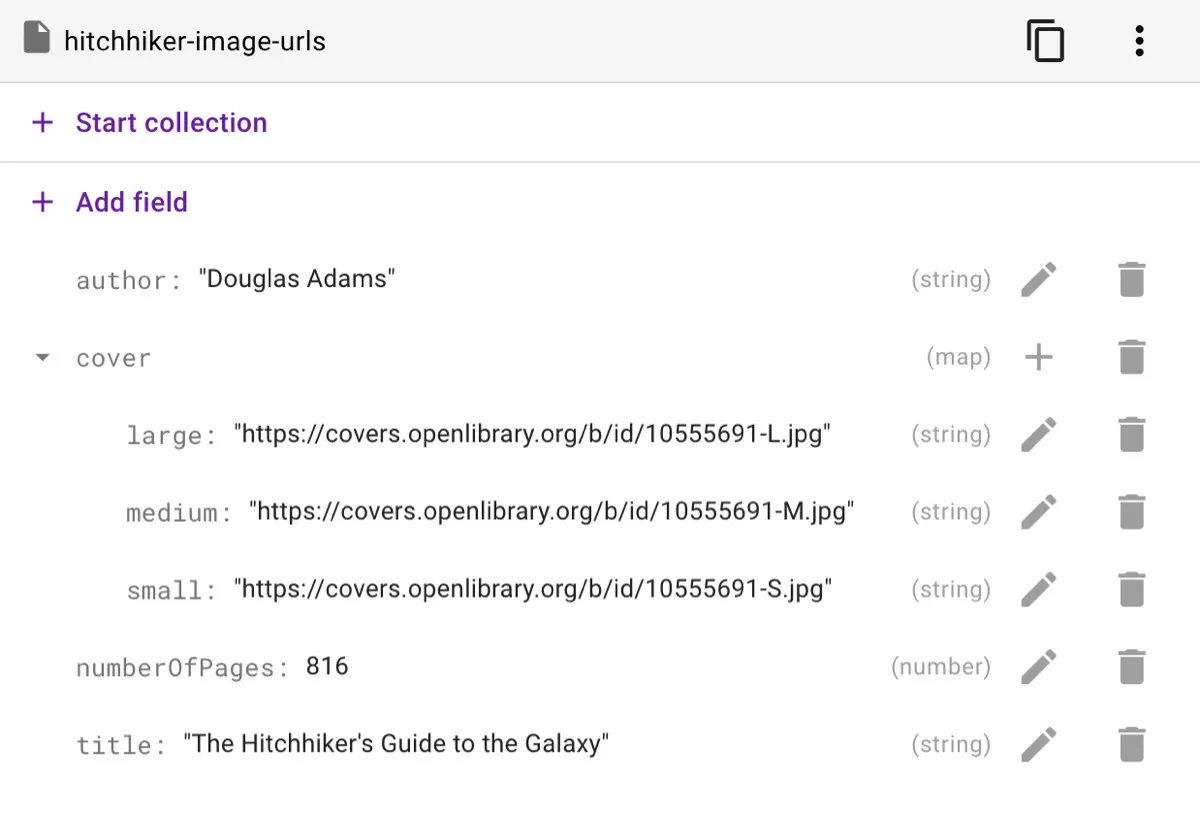Delete the numberOfPages field
Viewport: 1200px width, 813px height.
coord(1131,666)
